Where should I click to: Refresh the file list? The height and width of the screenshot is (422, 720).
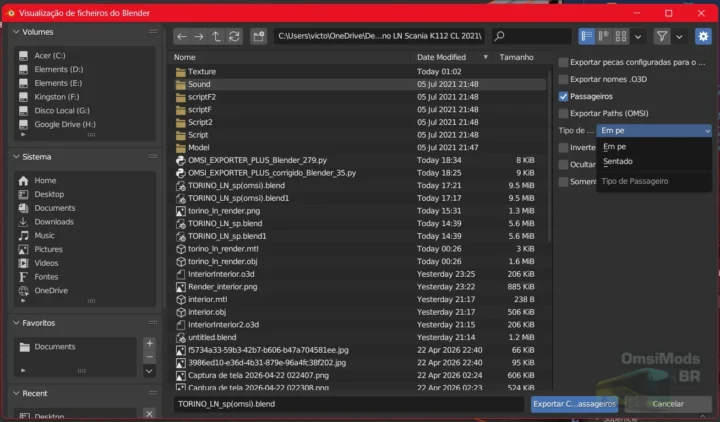[x=234, y=36]
